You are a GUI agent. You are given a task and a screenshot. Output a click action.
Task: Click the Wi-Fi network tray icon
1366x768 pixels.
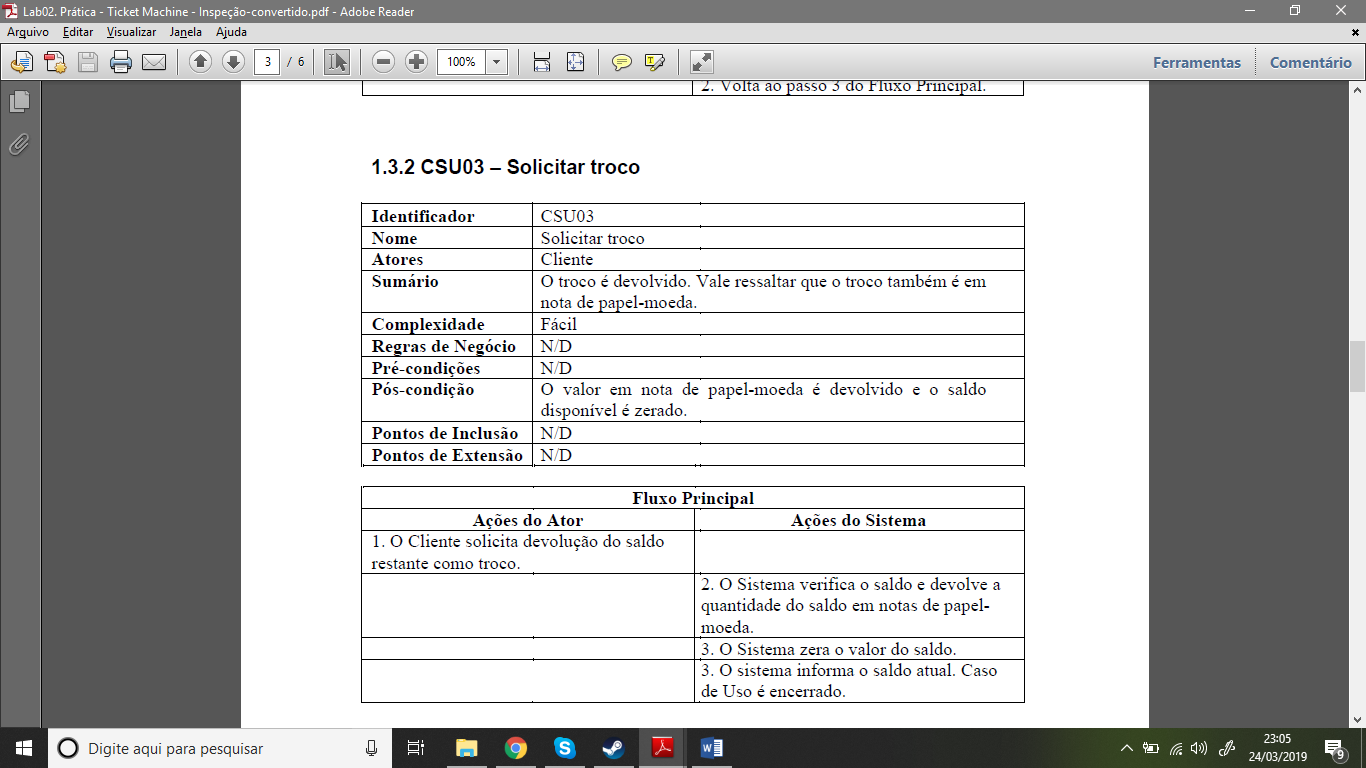tap(1176, 748)
